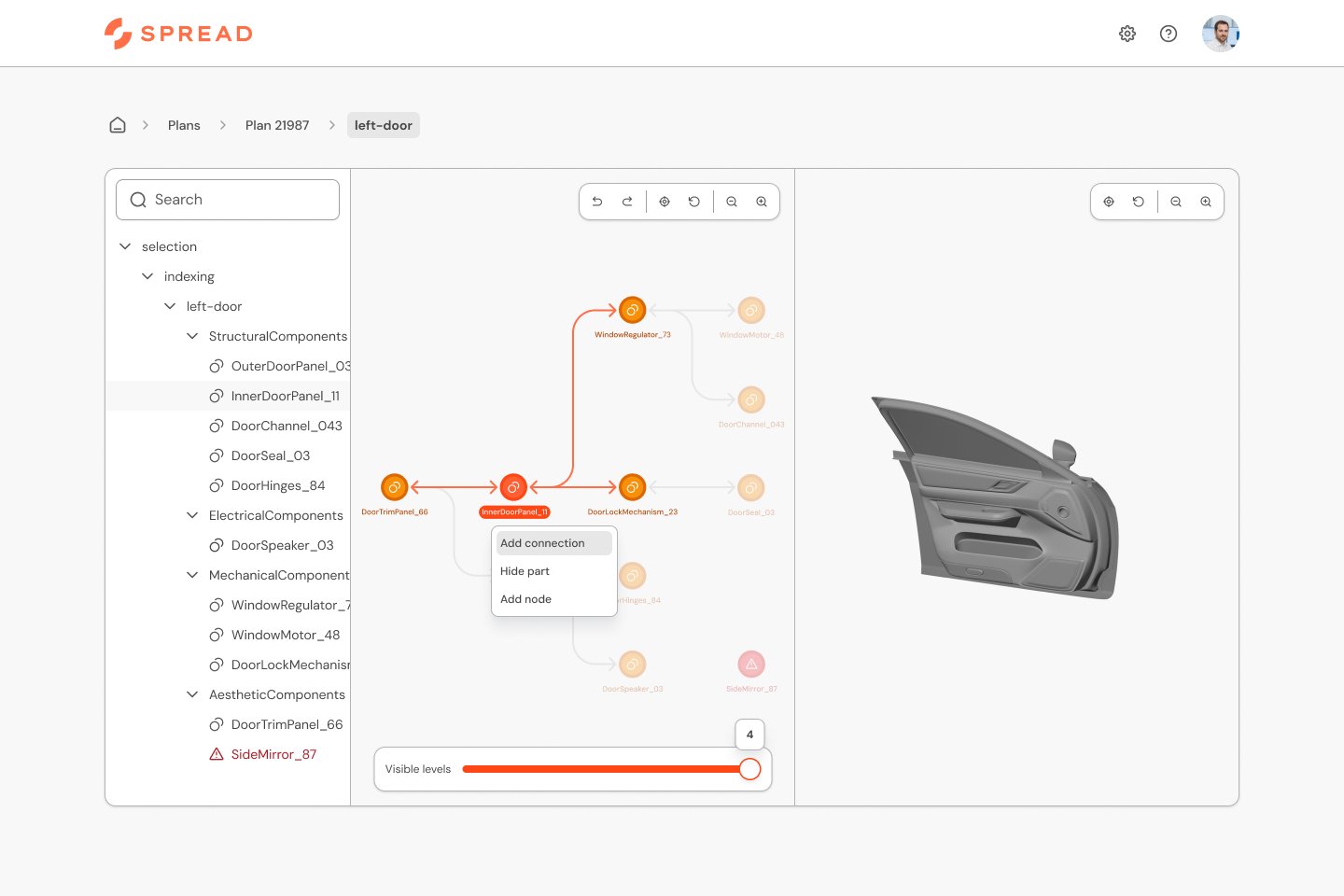Collapse the indexing tree node
This screenshot has height=896, width=1344.
coord(147,276)
